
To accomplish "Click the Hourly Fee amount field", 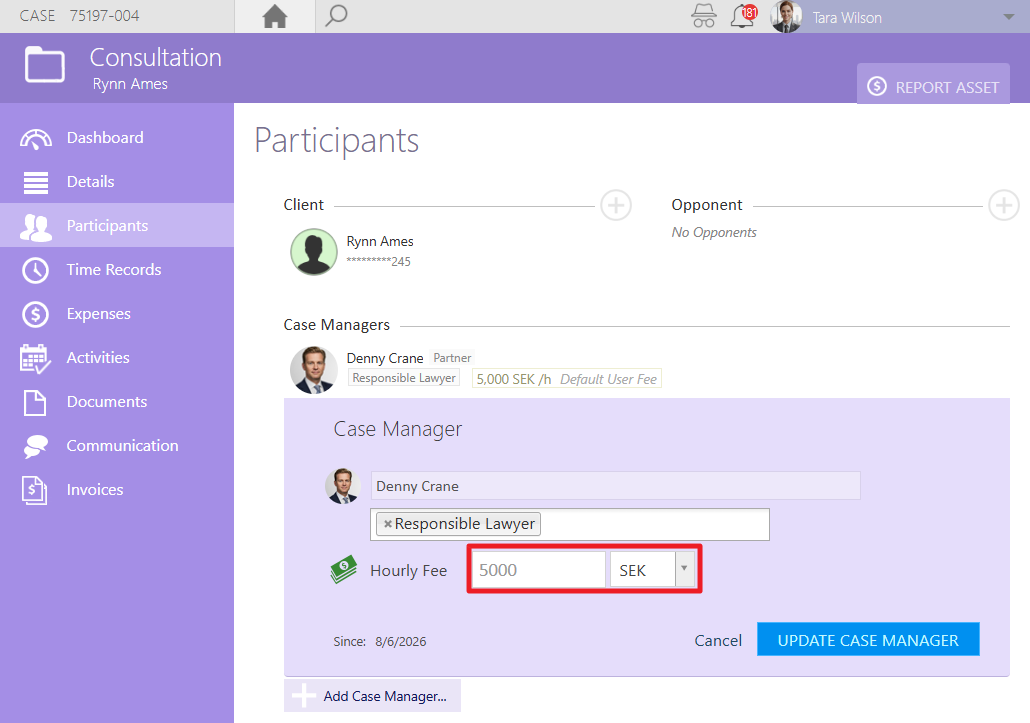I will coord(539,569).
